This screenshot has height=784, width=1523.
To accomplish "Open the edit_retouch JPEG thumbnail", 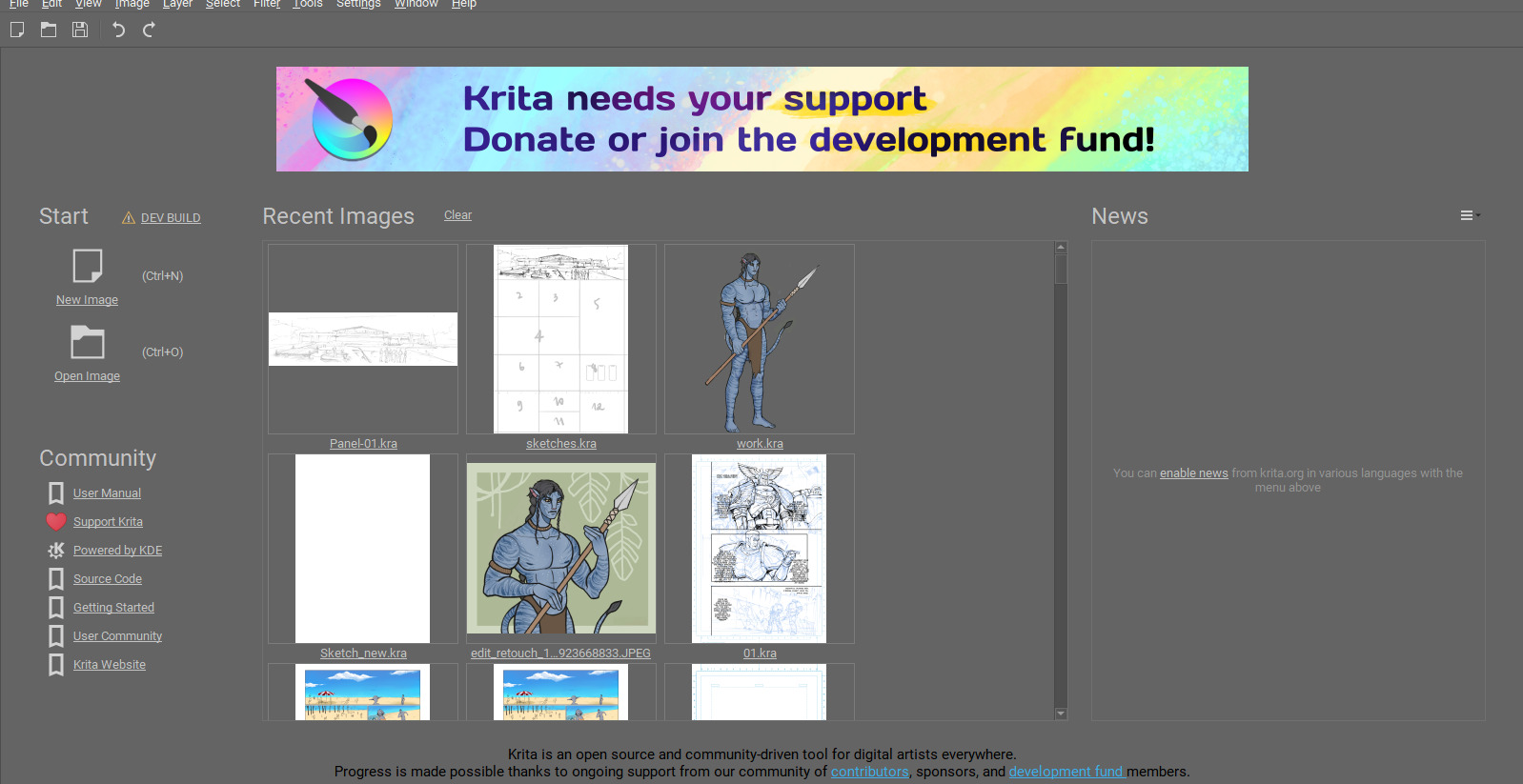I will click(x=561, y=549).
